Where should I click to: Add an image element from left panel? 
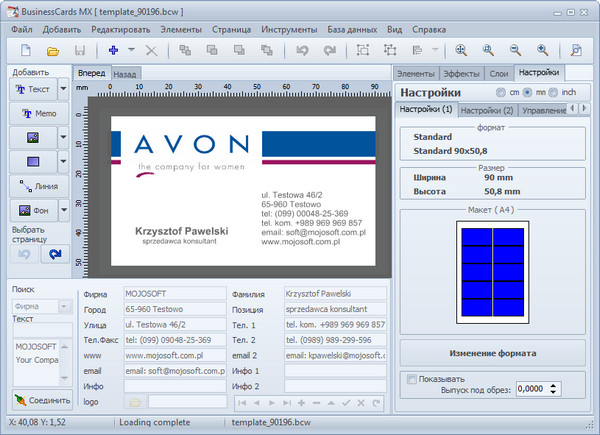point(31,137)
